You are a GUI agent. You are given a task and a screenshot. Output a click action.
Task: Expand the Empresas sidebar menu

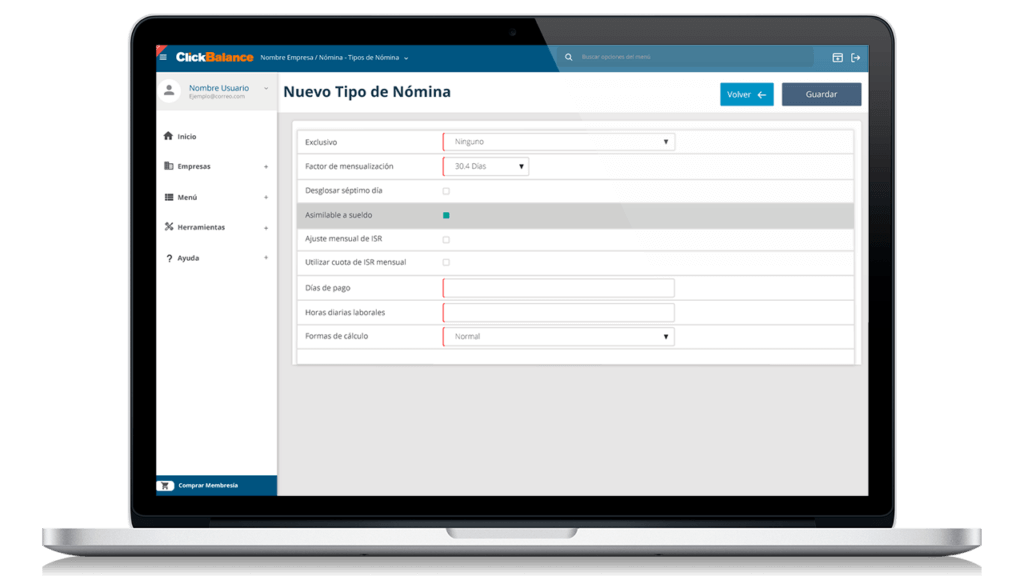click(215, 167)
